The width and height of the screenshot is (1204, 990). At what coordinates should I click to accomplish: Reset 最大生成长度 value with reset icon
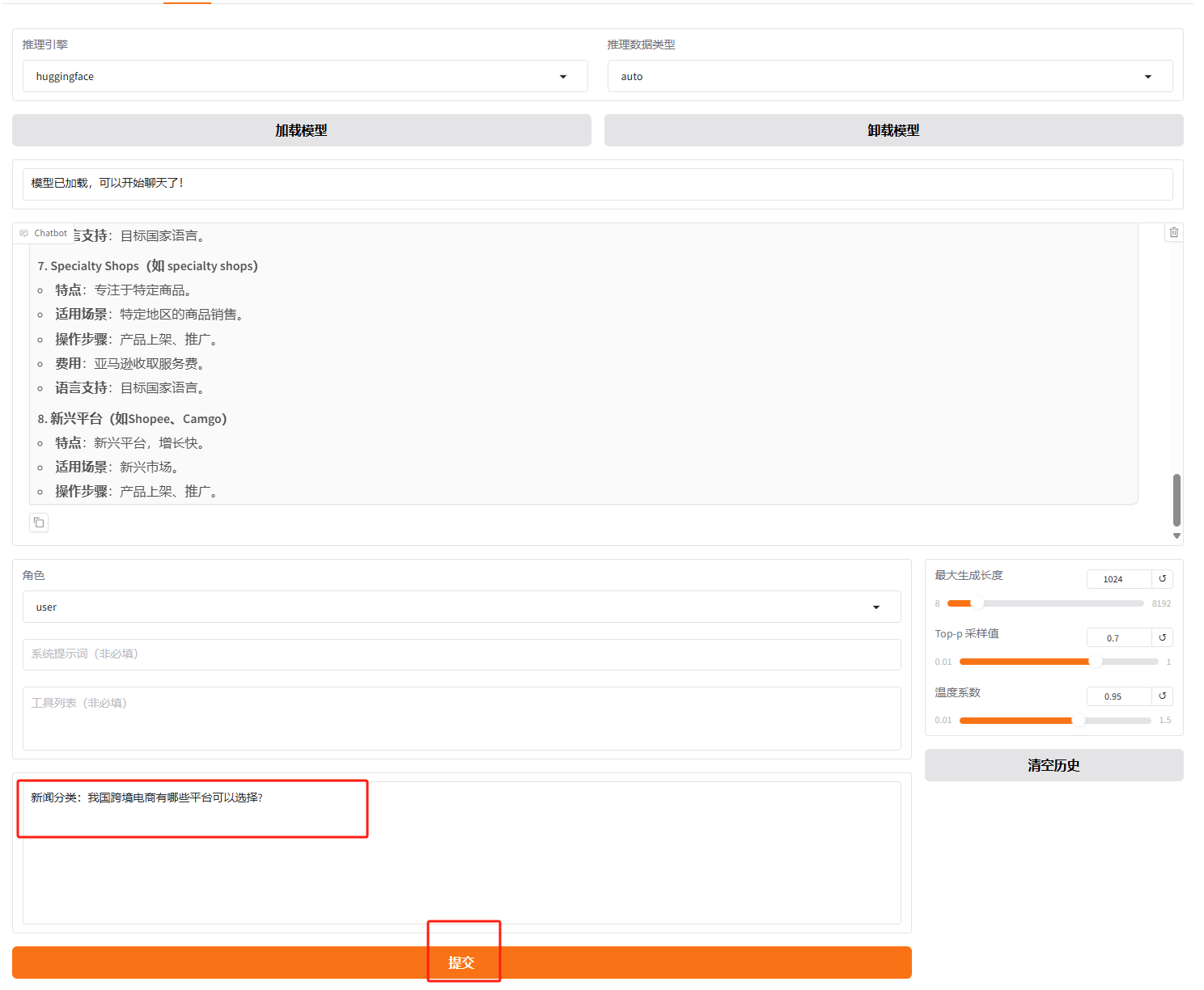coord(1162,579)
